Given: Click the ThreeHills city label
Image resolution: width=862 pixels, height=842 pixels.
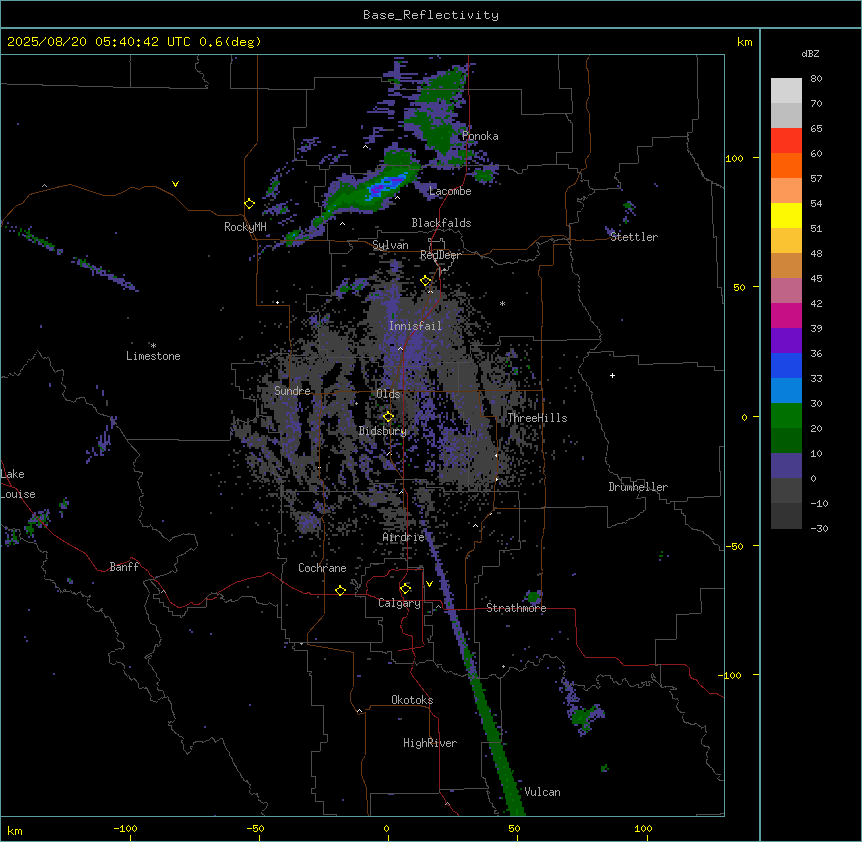Looking at the screenshot, I should [x=537, y=418].
